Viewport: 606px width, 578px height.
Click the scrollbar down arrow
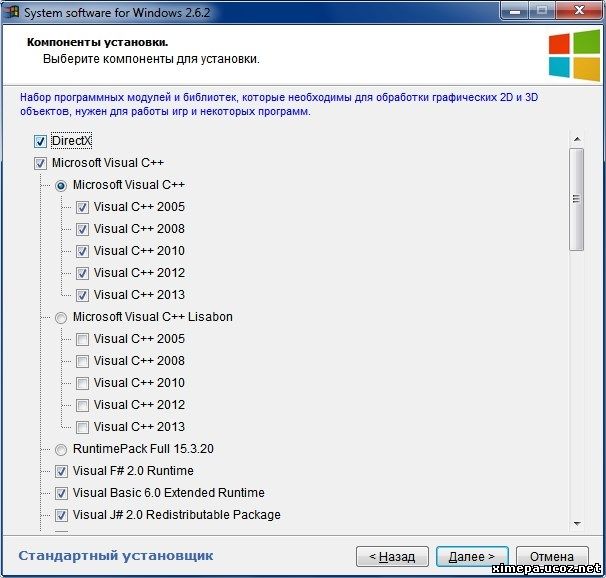pyautogui.click(x=576, y=524)
